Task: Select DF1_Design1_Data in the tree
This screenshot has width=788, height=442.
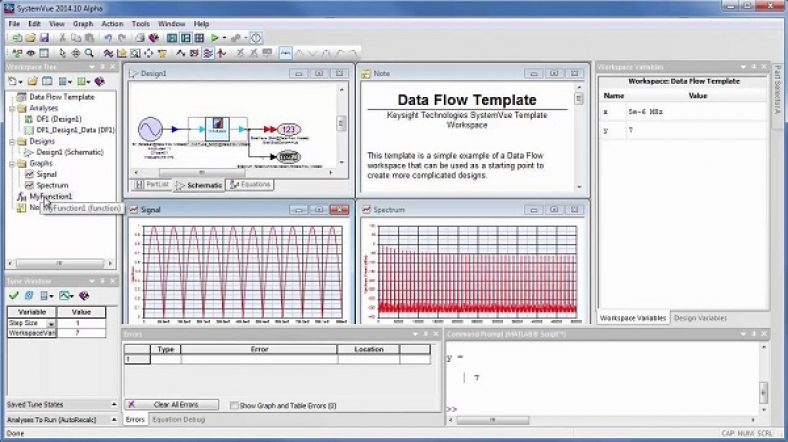Action: tap(75, 130)
